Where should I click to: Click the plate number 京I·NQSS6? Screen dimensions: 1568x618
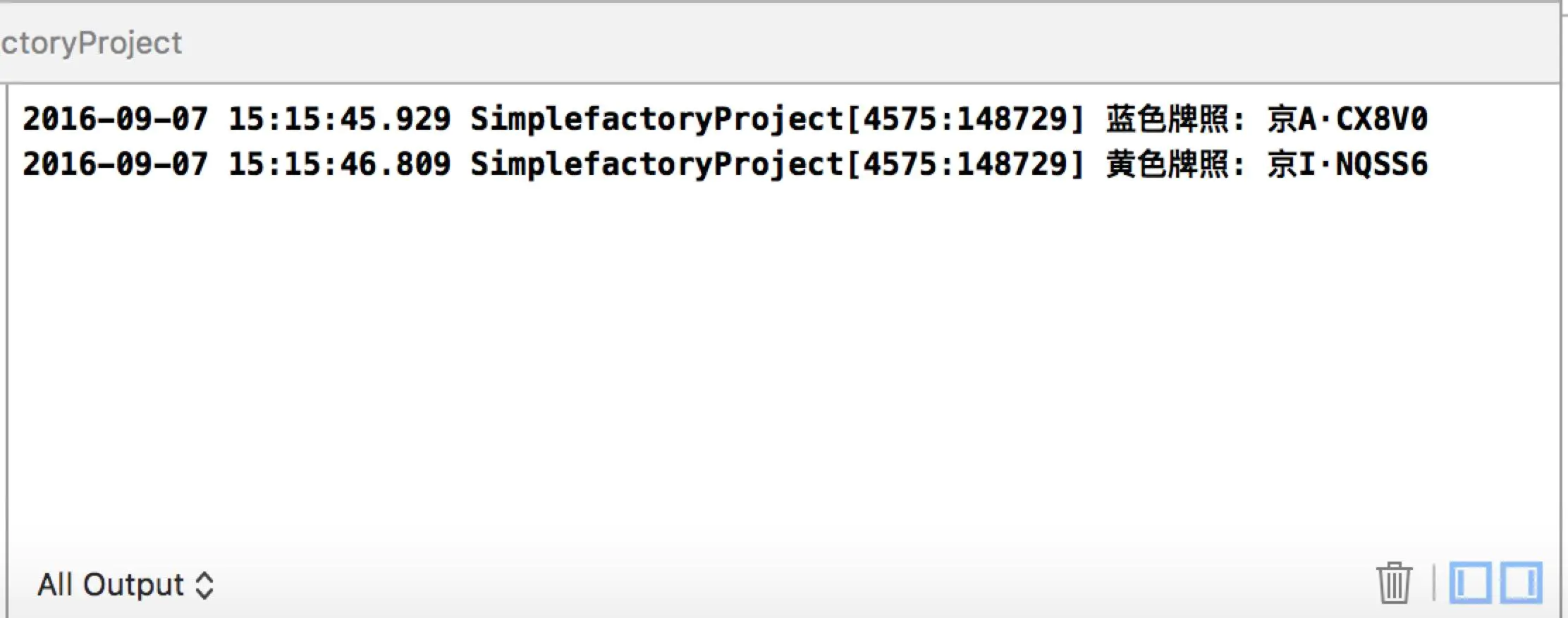tap(1347, 164)
